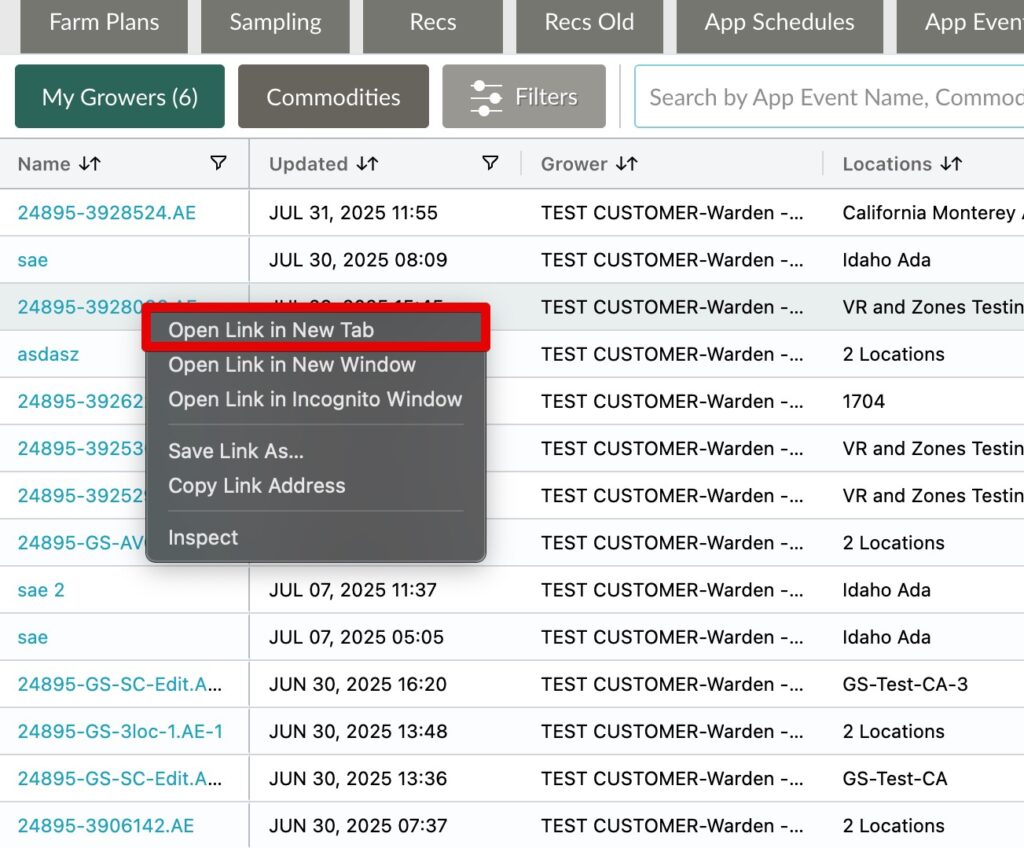Screen dimensions: 1024x848
Task: Choose Open Link in New Tab
Action: 315,330
